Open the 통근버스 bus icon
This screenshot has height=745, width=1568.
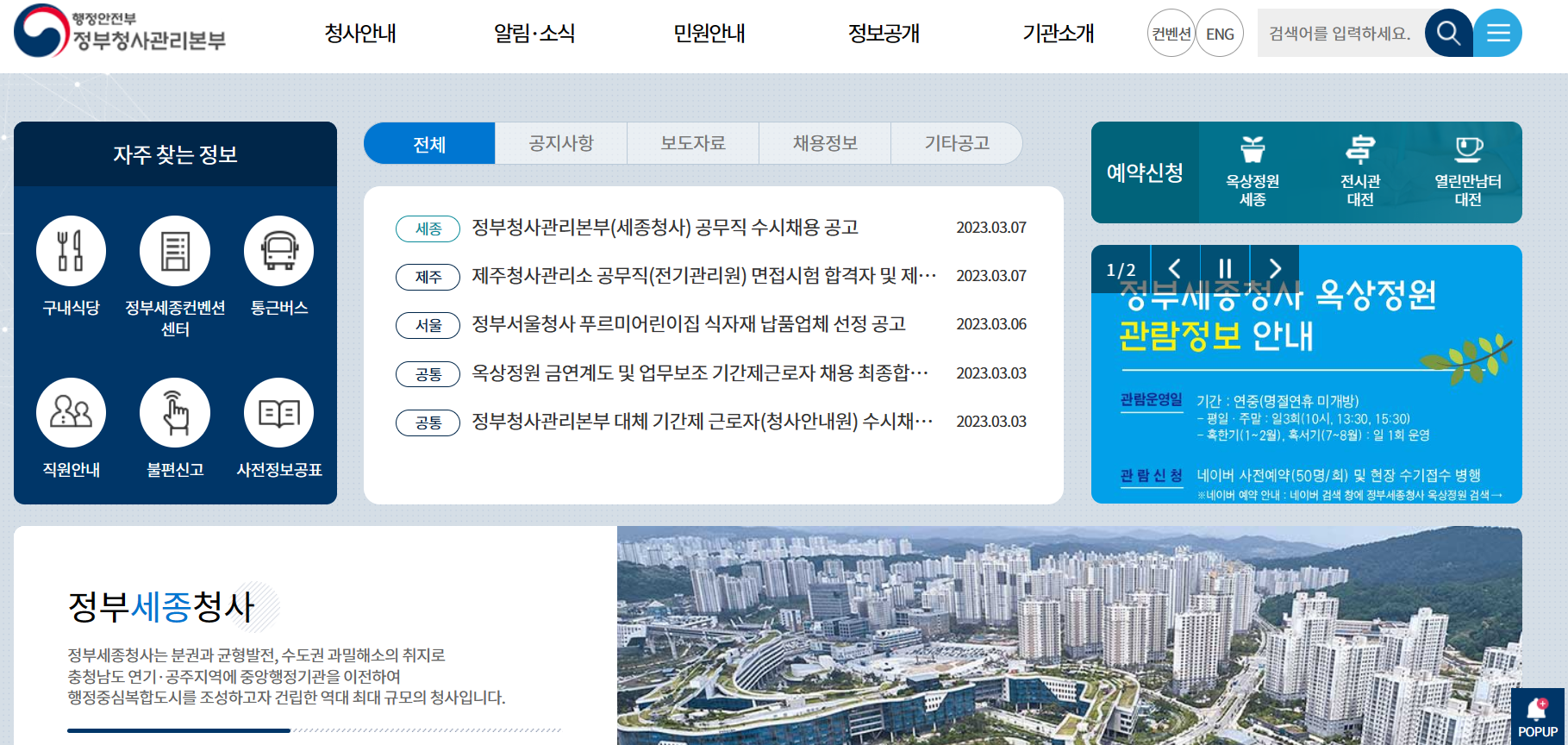pos(278,251)
